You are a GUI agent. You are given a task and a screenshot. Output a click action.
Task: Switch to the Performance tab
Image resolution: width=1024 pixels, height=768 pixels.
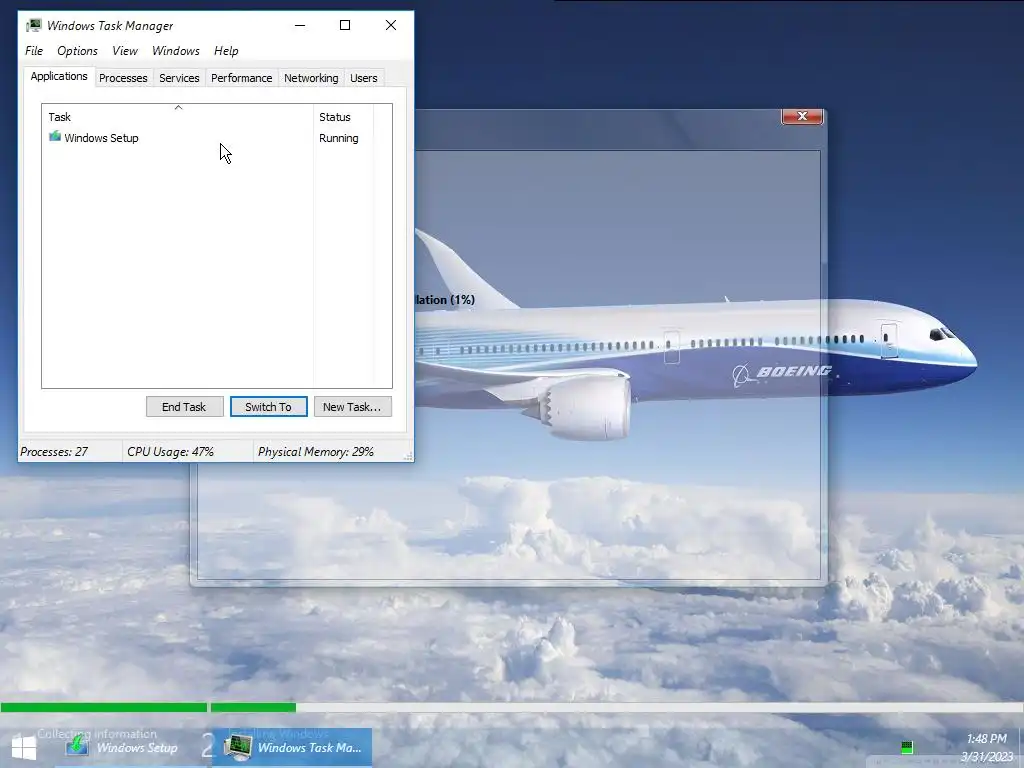coord(242,78)
